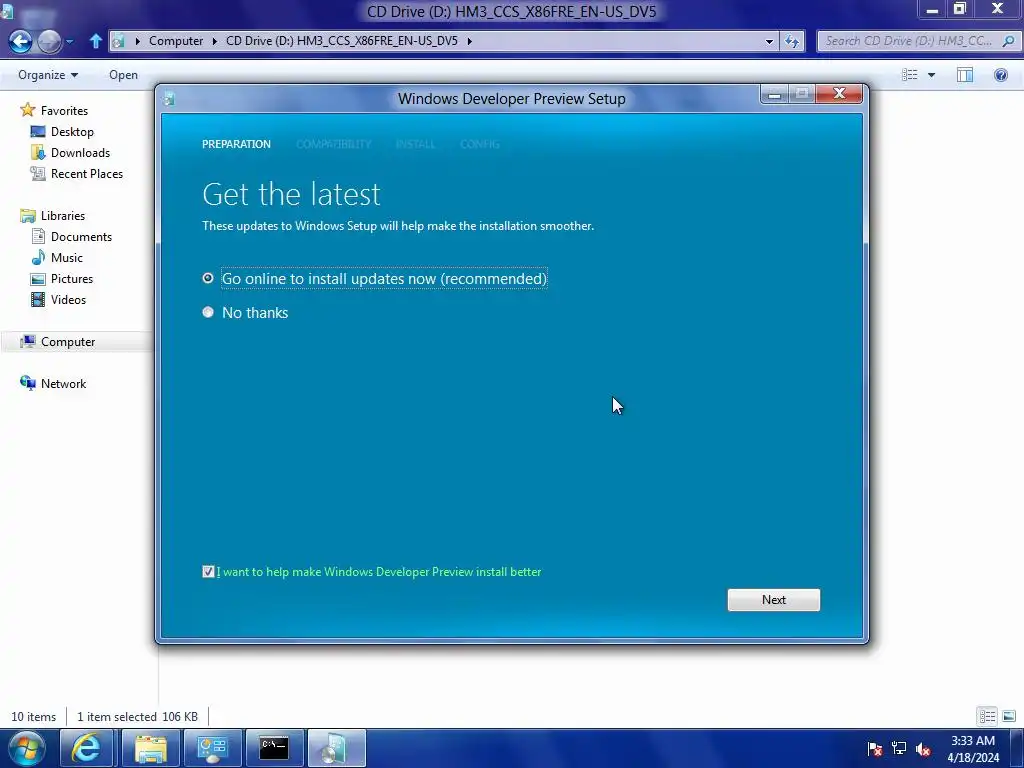Click the magnifier icon in the search box
The image size is (1024, 768).
pos(1008,40)
